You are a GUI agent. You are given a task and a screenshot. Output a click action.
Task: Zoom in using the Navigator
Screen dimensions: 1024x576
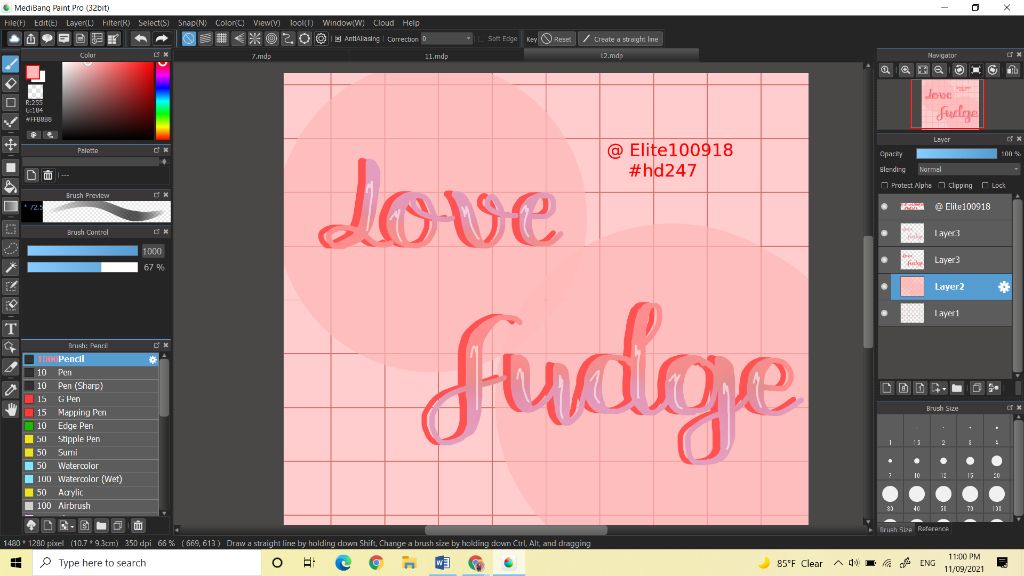(x=905, y=70)
